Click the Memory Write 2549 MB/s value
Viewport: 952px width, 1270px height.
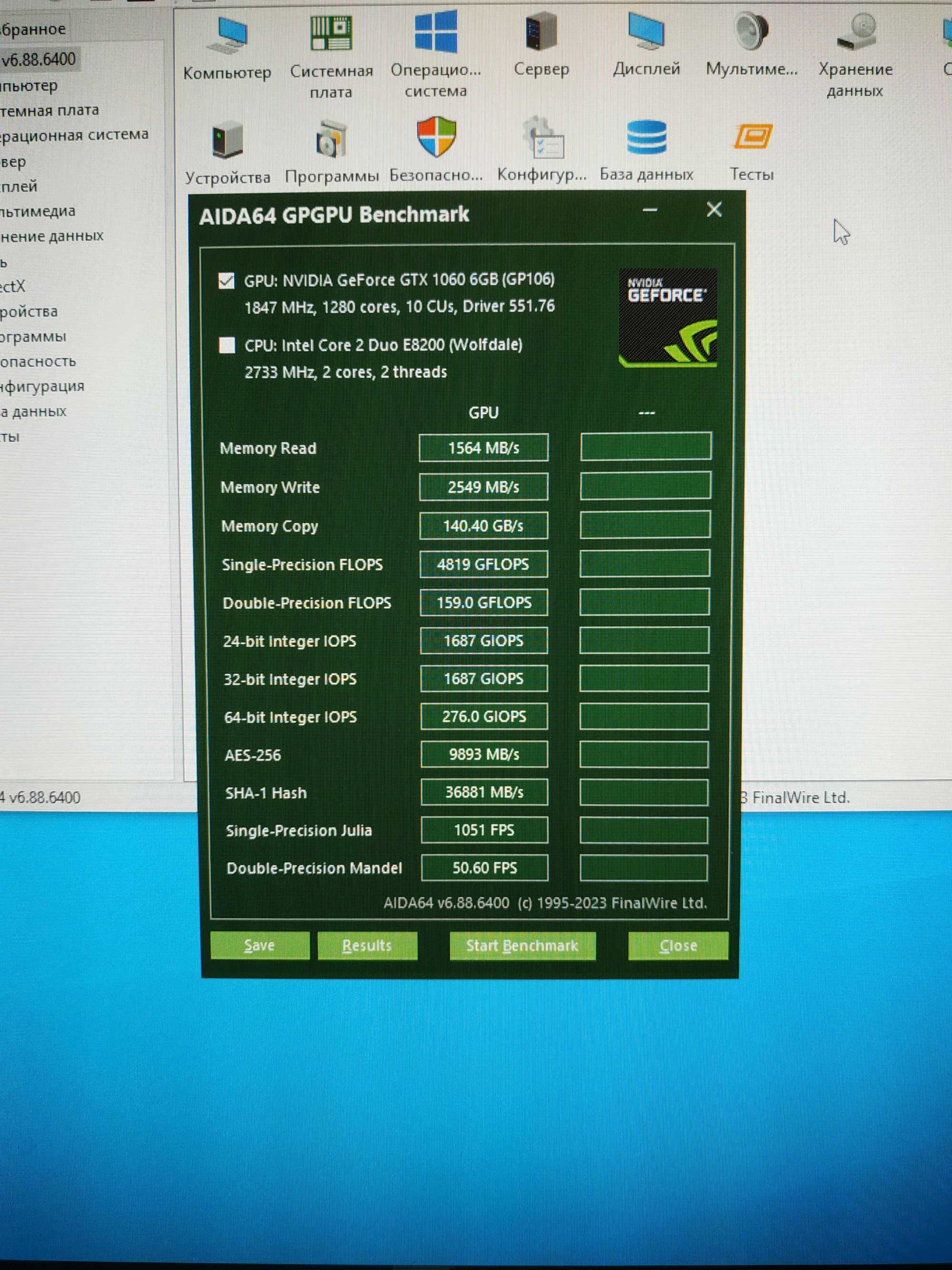coord(484,487)
